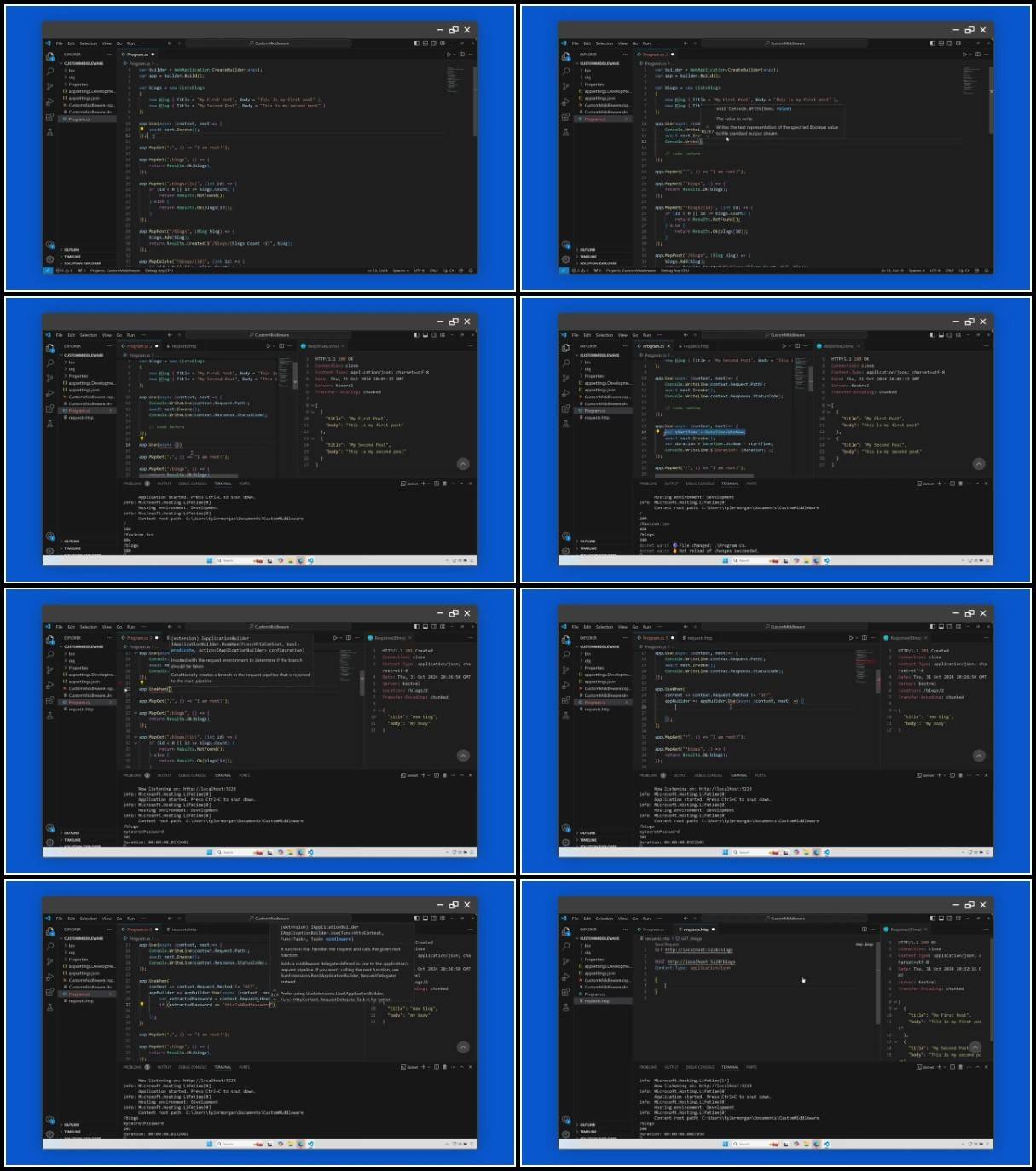Click POST localhost:5228/blogs URL in requests.http editor

point(702,962)
